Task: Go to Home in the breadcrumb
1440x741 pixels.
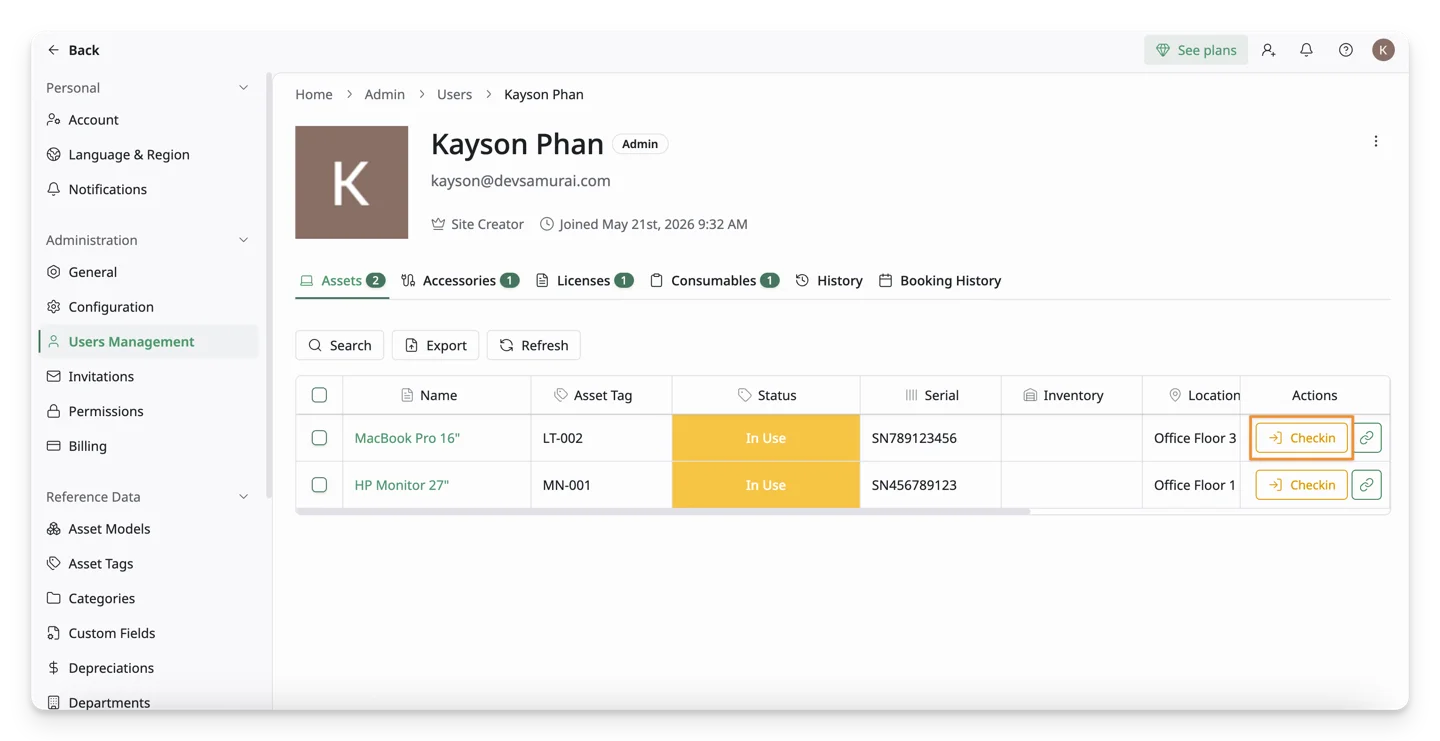Action: pos(314,94)
